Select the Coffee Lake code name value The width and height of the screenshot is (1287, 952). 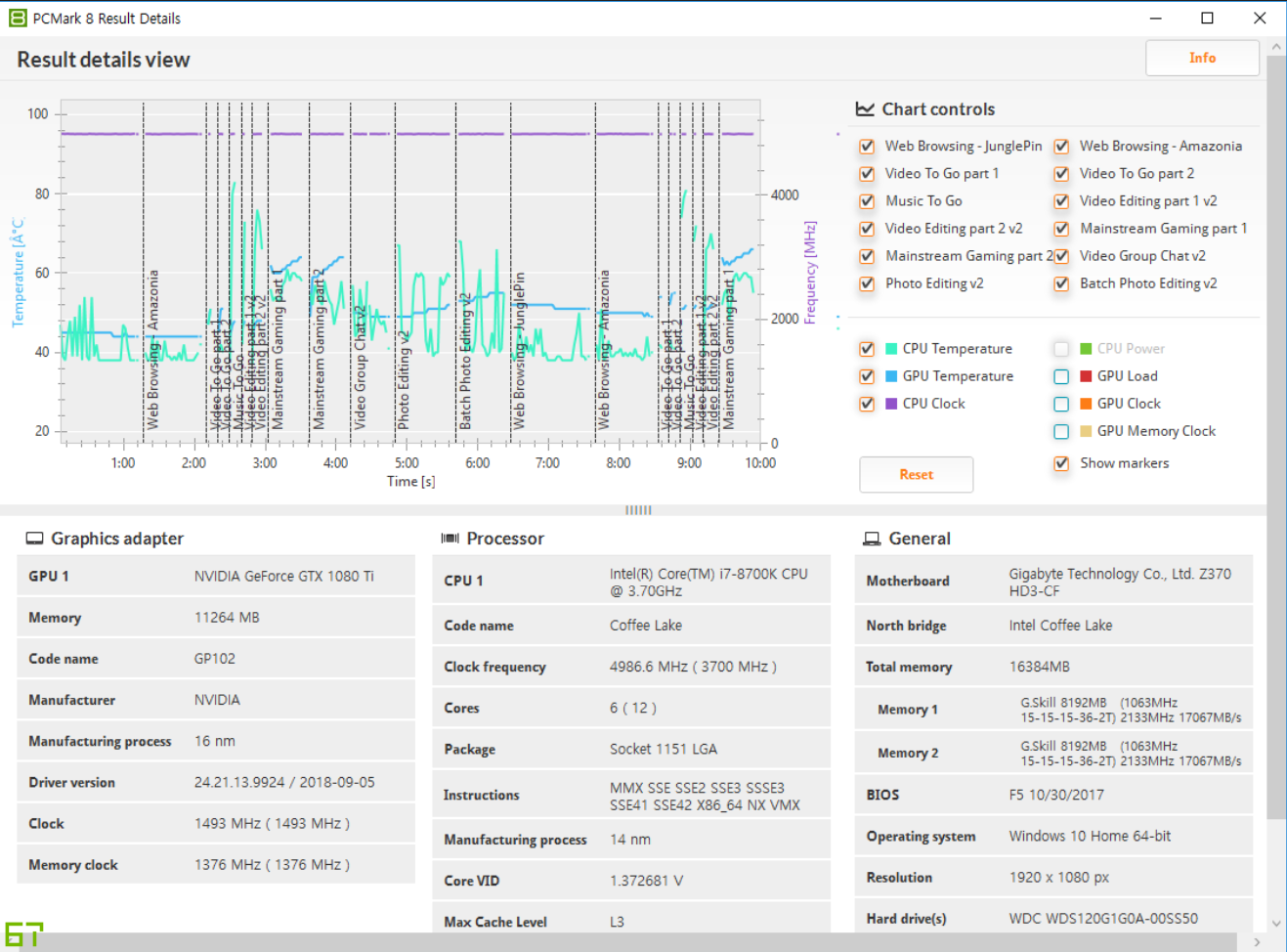click(646, 626)
